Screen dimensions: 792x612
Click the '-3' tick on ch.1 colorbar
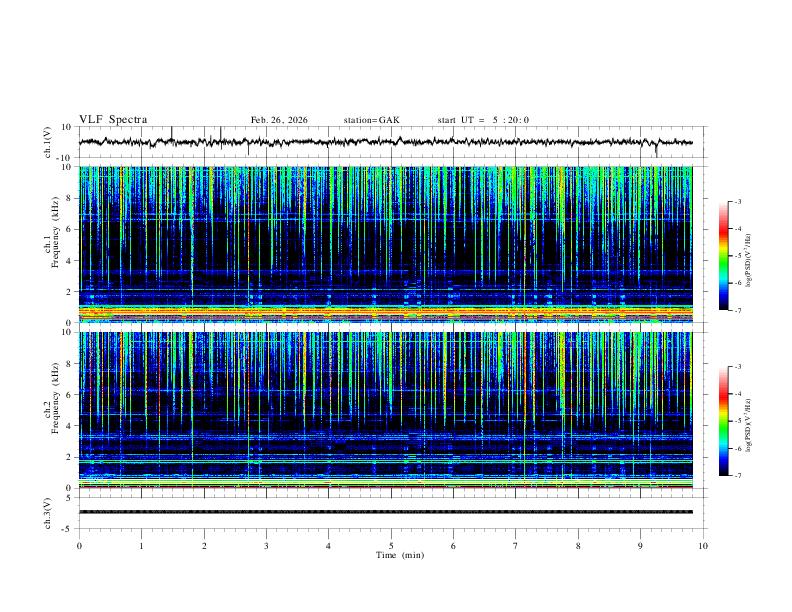pos(737,201)
